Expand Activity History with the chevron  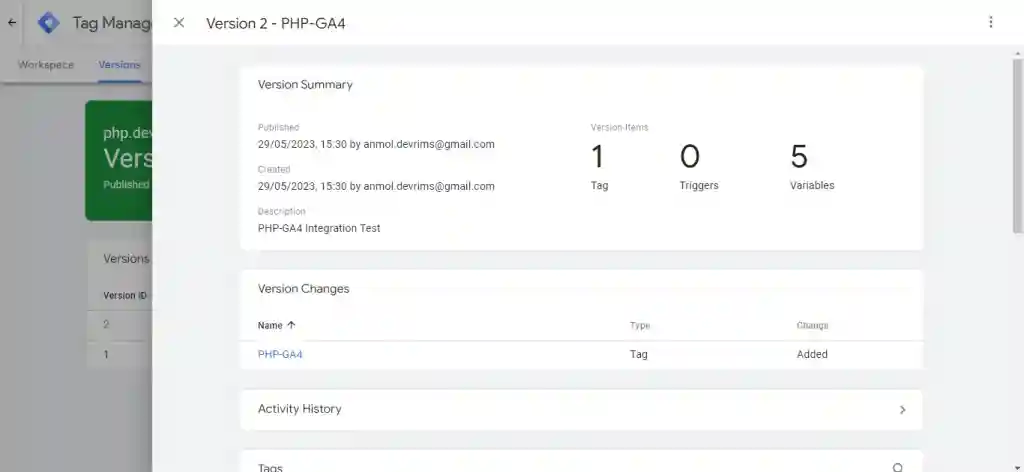coord(903,410)
